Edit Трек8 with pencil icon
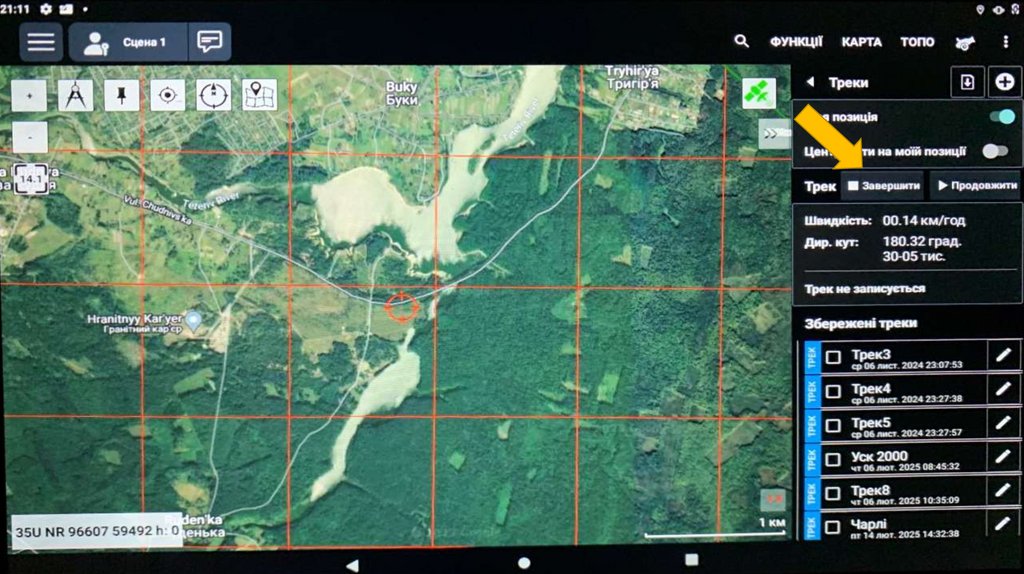Viewport: 1024px width, 574px height. click(1003, 490)
